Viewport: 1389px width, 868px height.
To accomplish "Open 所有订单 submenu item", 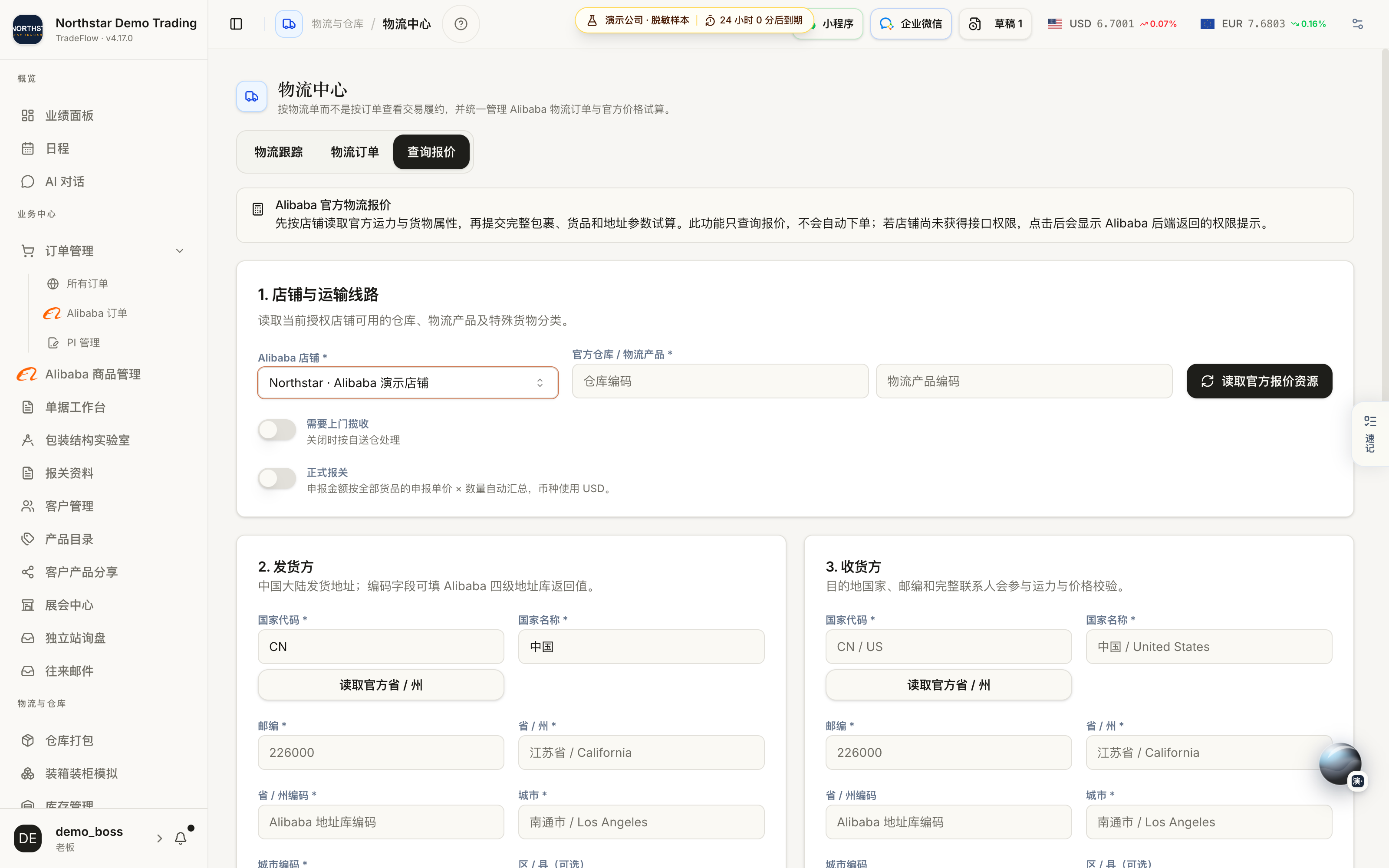I will 87,283.
